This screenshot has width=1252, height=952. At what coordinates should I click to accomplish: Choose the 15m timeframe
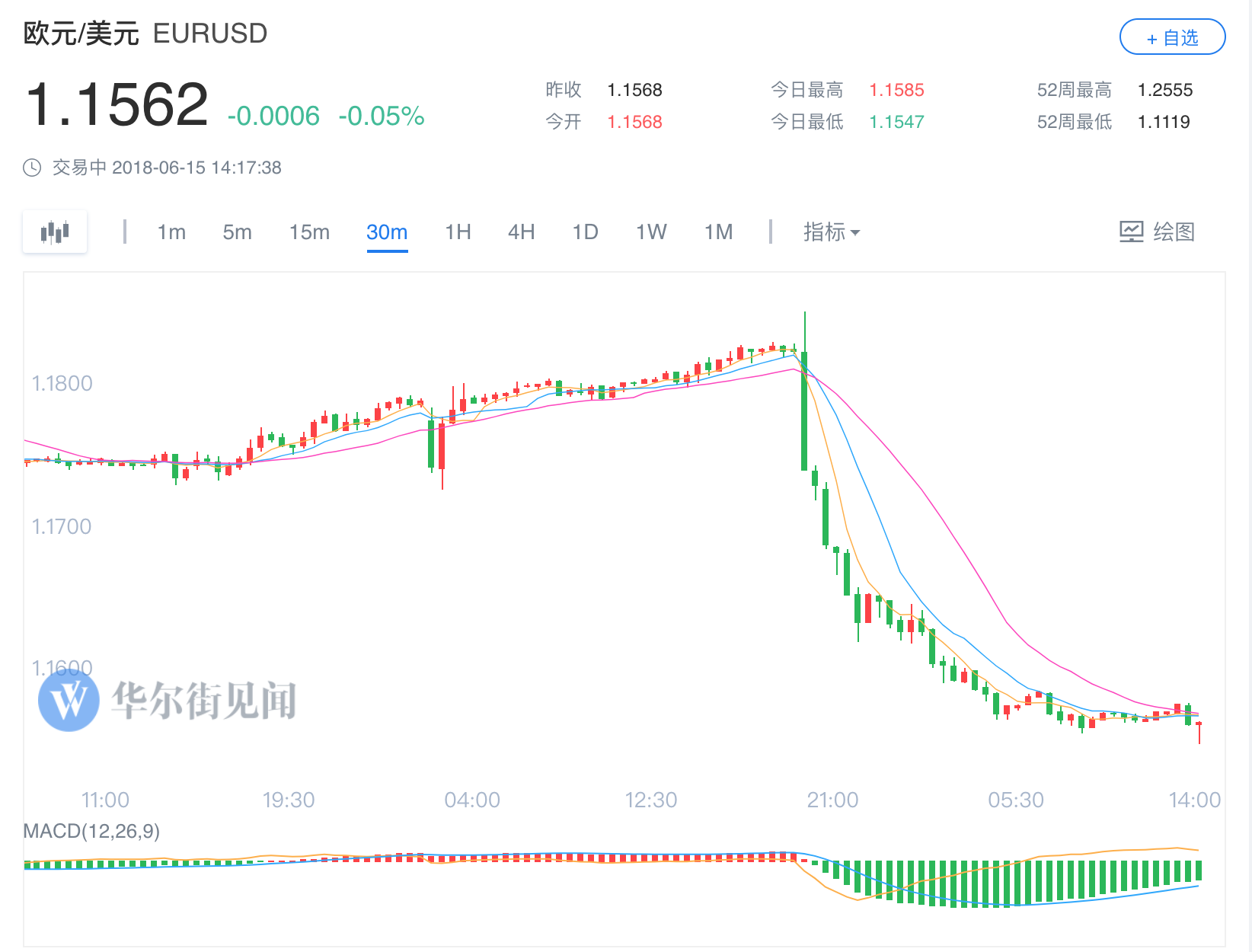tap(309, 232)
